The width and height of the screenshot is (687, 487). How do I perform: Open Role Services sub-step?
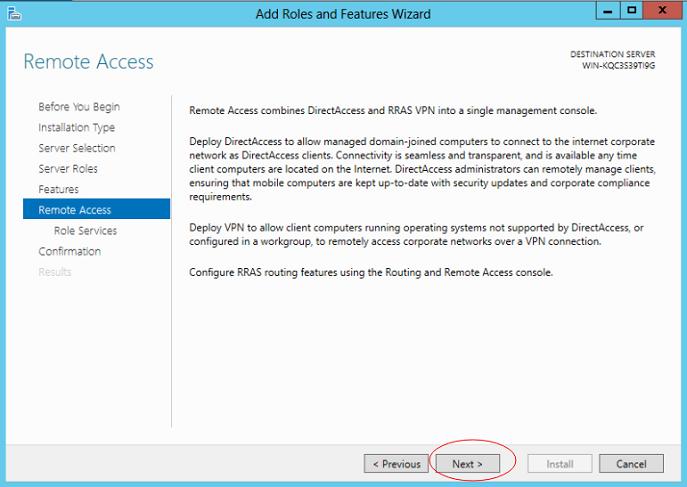[x=85, y=231]
